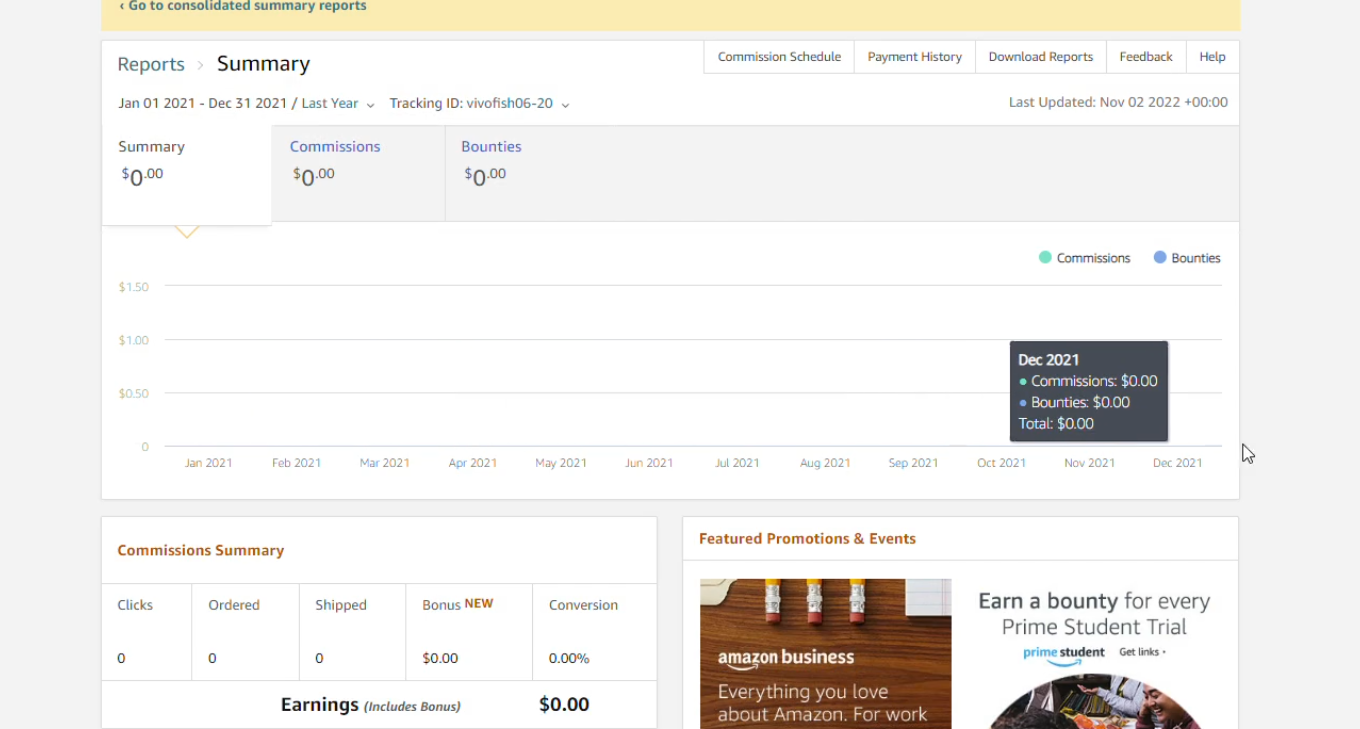1360x729 pixels.
Task: Click the Nov 2021 axis label
Action: point(1089,463)
